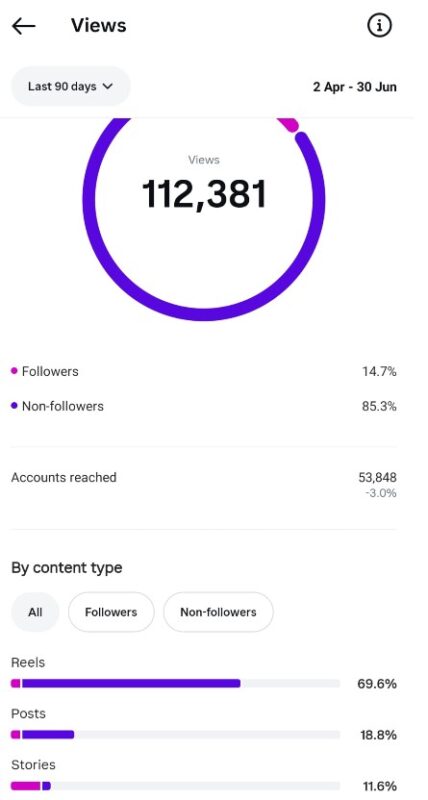Tap the Posts views progress bar
This screenshot has height=800, width=428.
tap(175, 735)
